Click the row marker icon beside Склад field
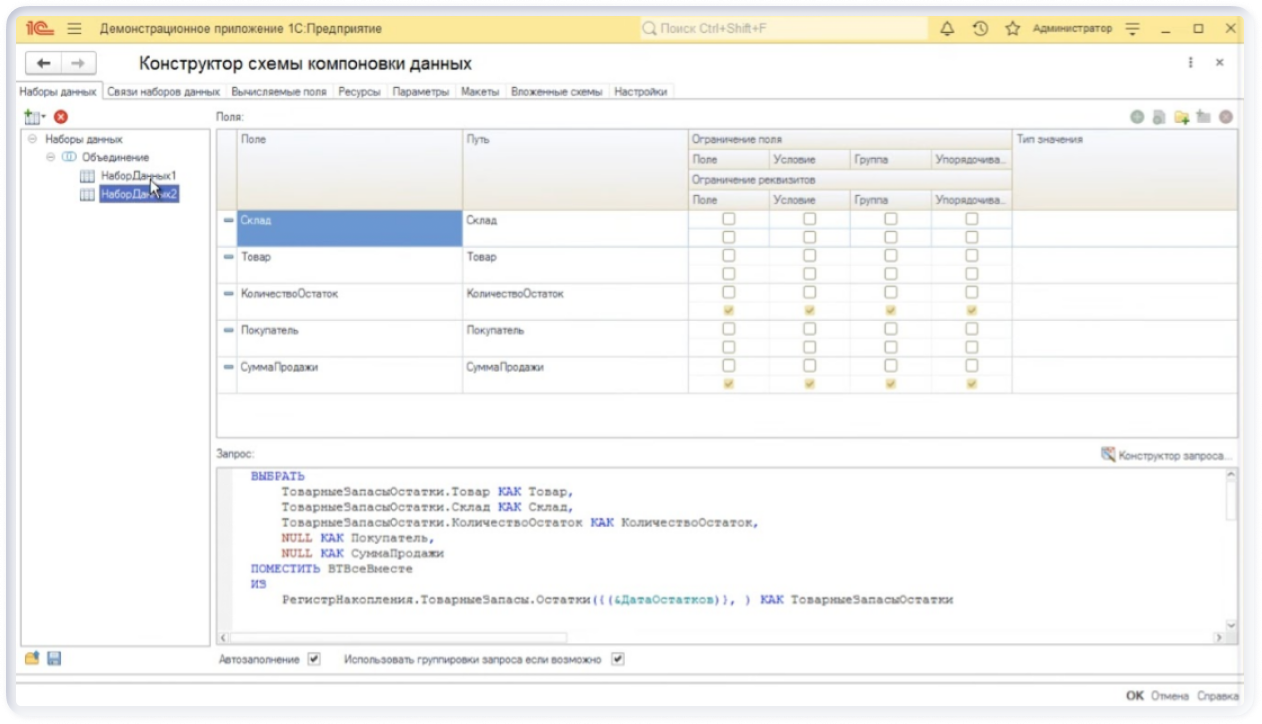 228,220
